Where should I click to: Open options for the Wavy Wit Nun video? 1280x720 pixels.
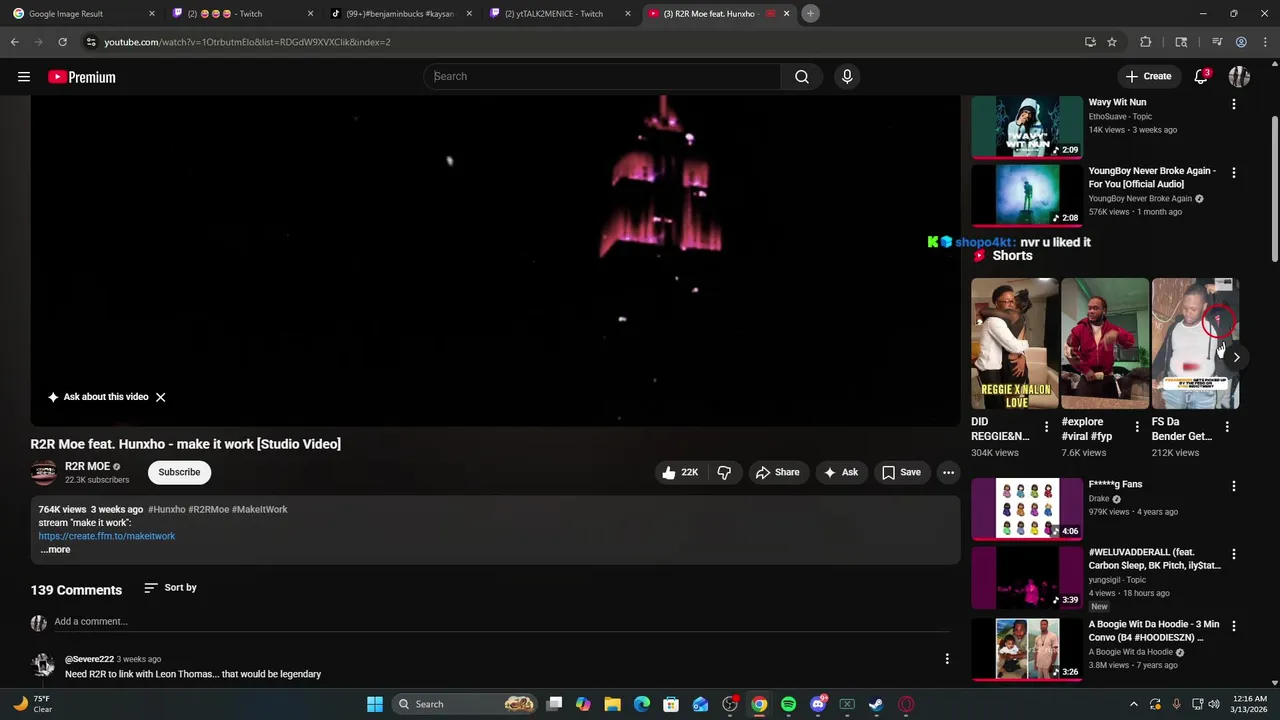coord(1233,104)
